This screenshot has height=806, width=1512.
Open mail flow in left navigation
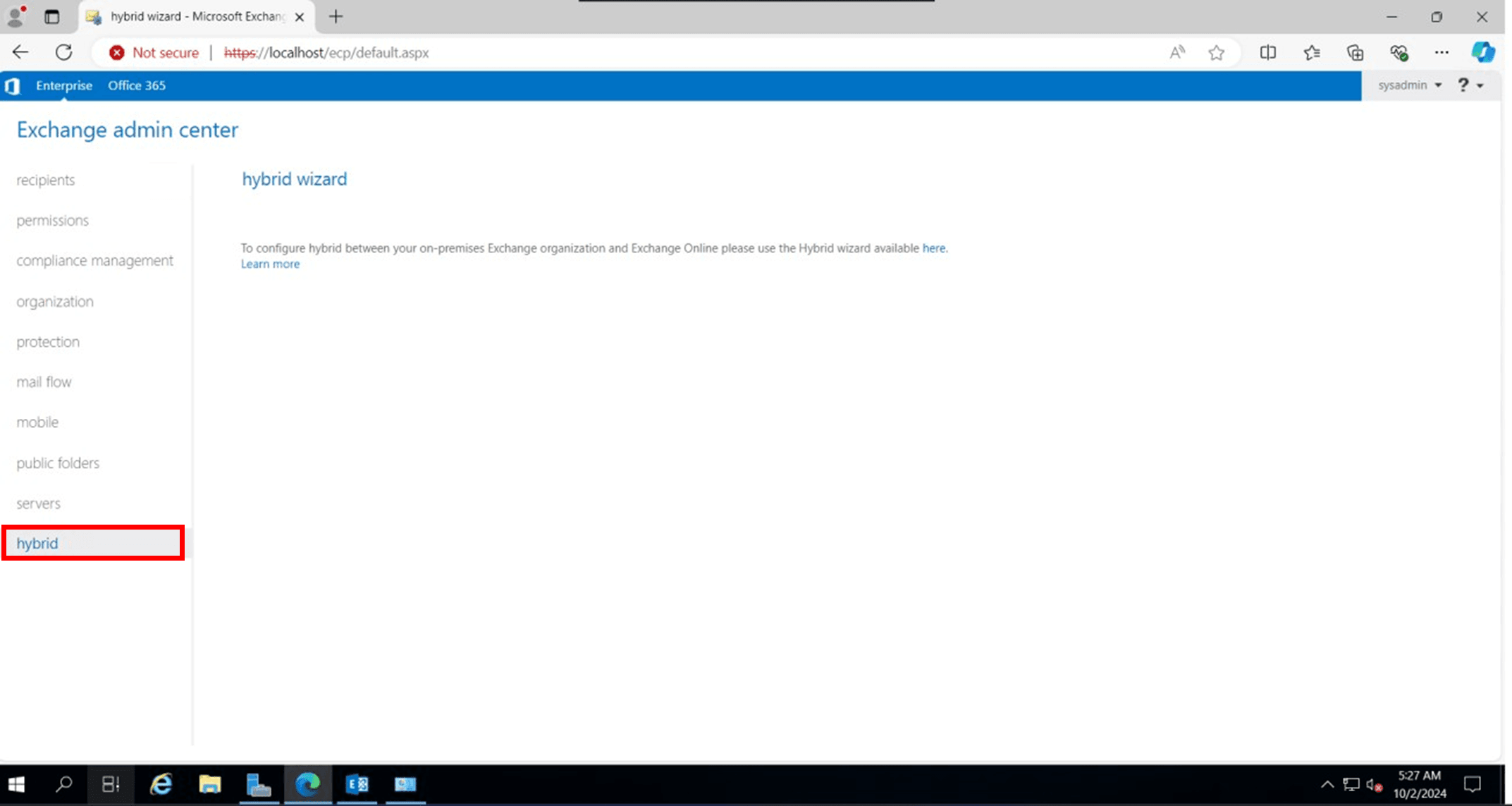click(44, 381)
